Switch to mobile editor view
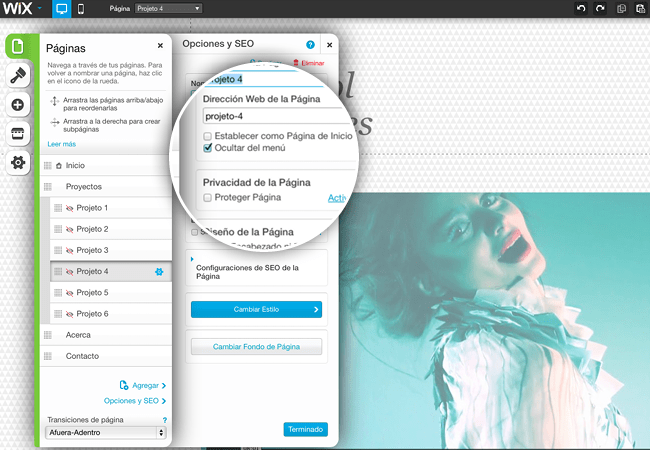The image size is (650, 450). click(x=81, y=9)
